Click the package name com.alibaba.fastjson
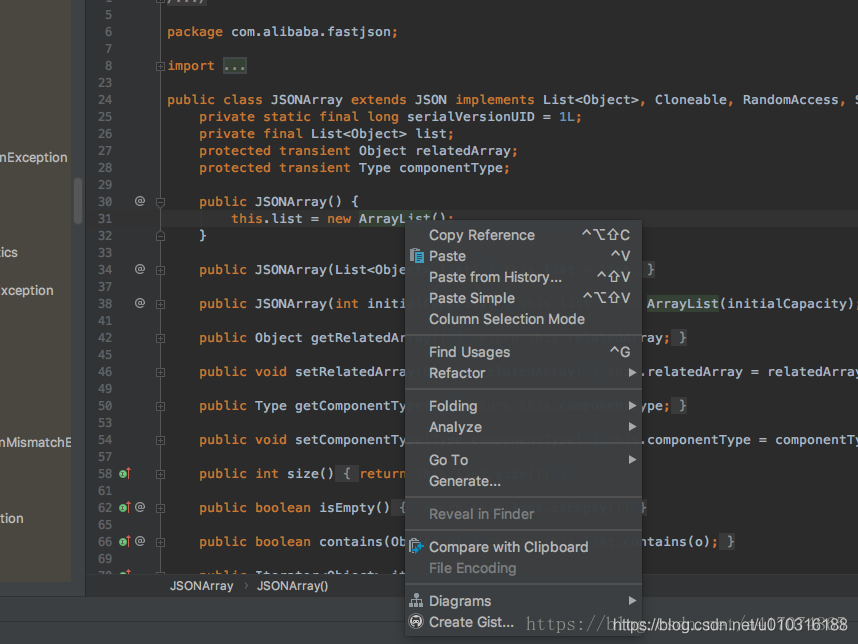 click(311, 32)
